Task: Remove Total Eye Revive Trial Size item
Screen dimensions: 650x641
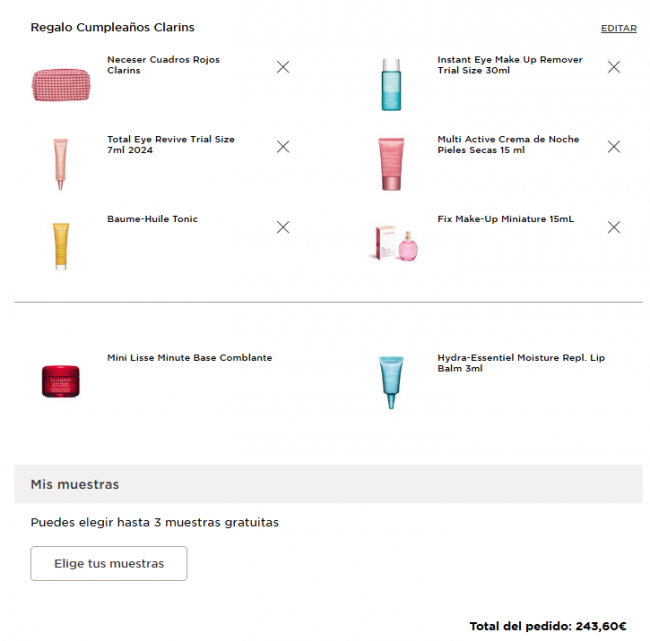Action: pos(283,147)
